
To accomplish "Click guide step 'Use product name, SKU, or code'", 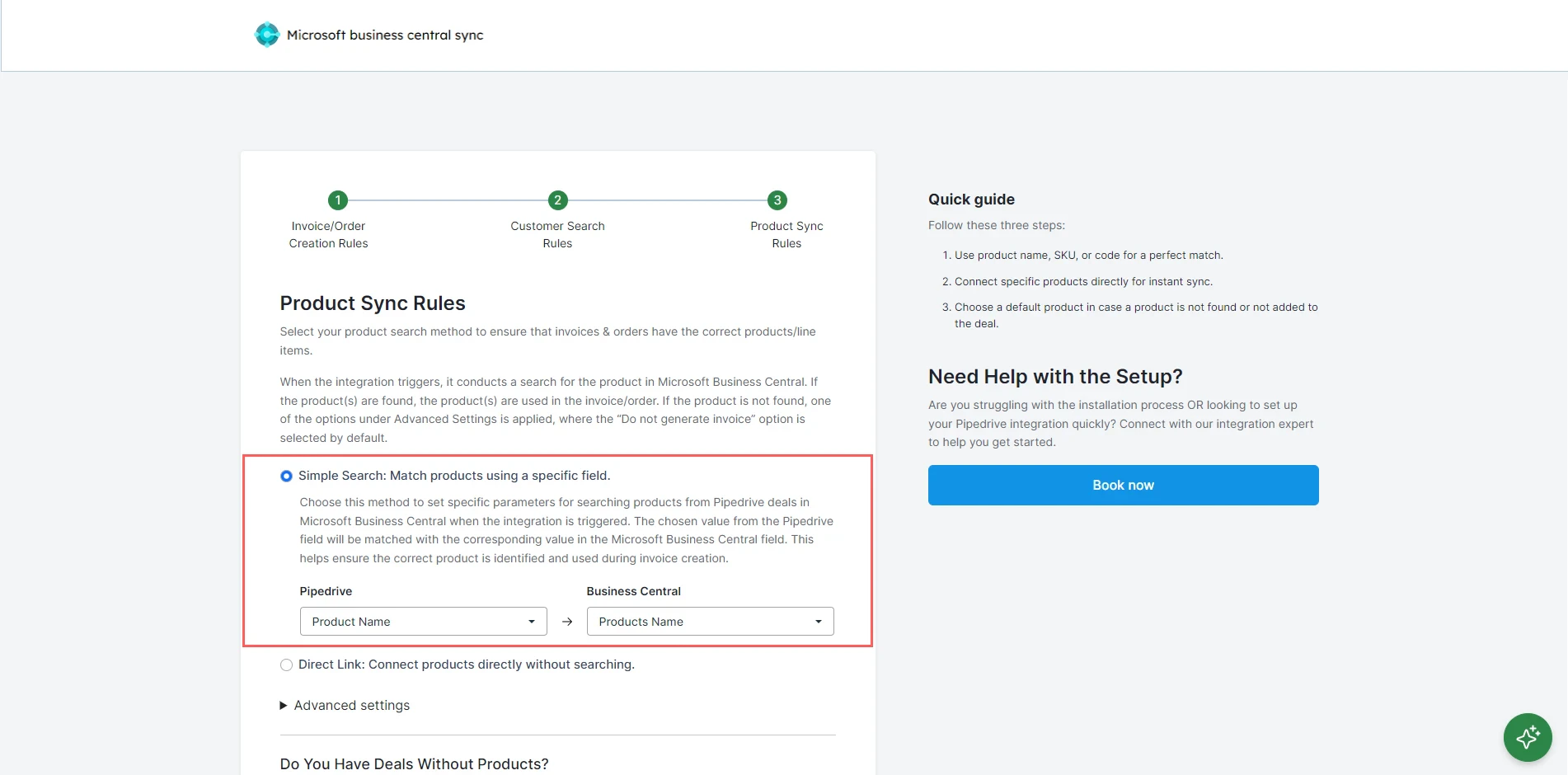I will pos(1088,256).
